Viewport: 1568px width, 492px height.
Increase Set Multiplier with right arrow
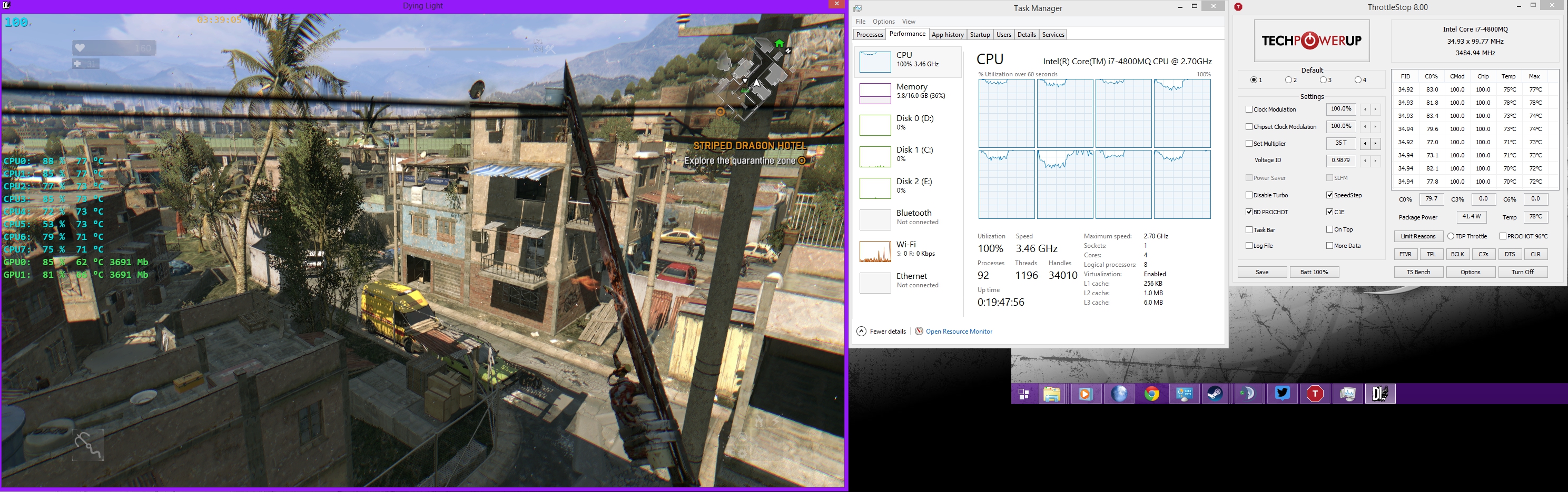(1375, 144)
